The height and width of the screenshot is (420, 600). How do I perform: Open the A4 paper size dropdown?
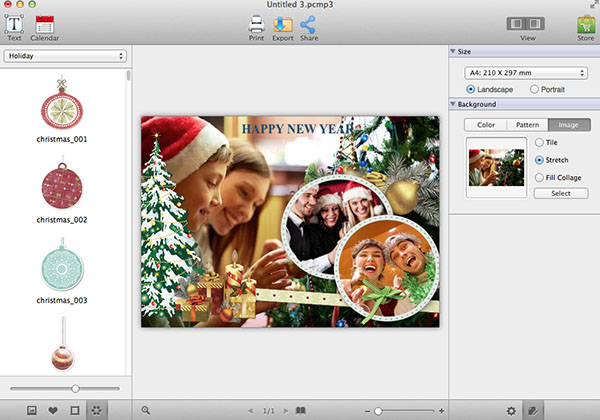[x=525, y=73]
